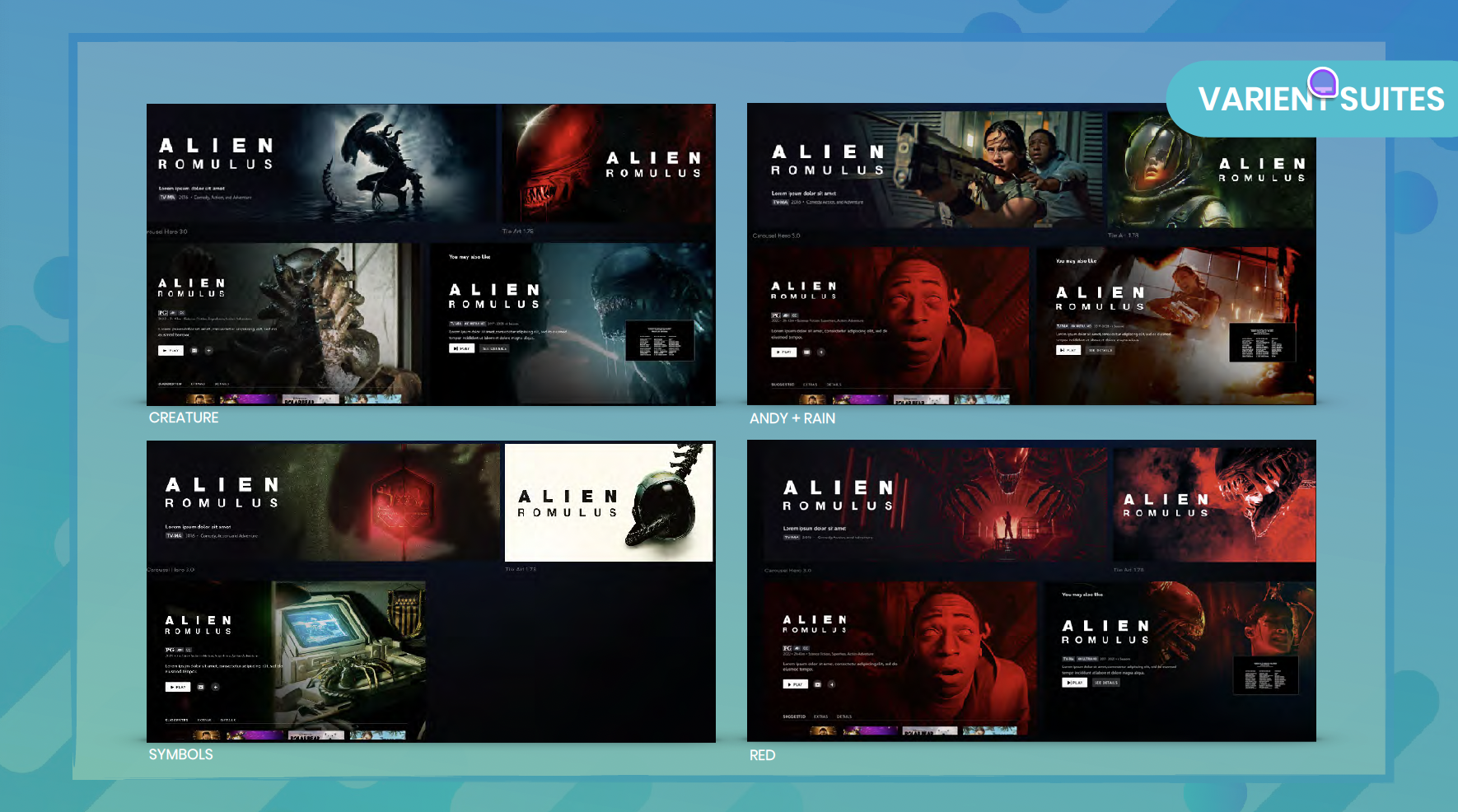Click the trailer preview icon in Andy + Rain variant
The height and width of the screenshot is (812, 1458).
pos(806,352)
